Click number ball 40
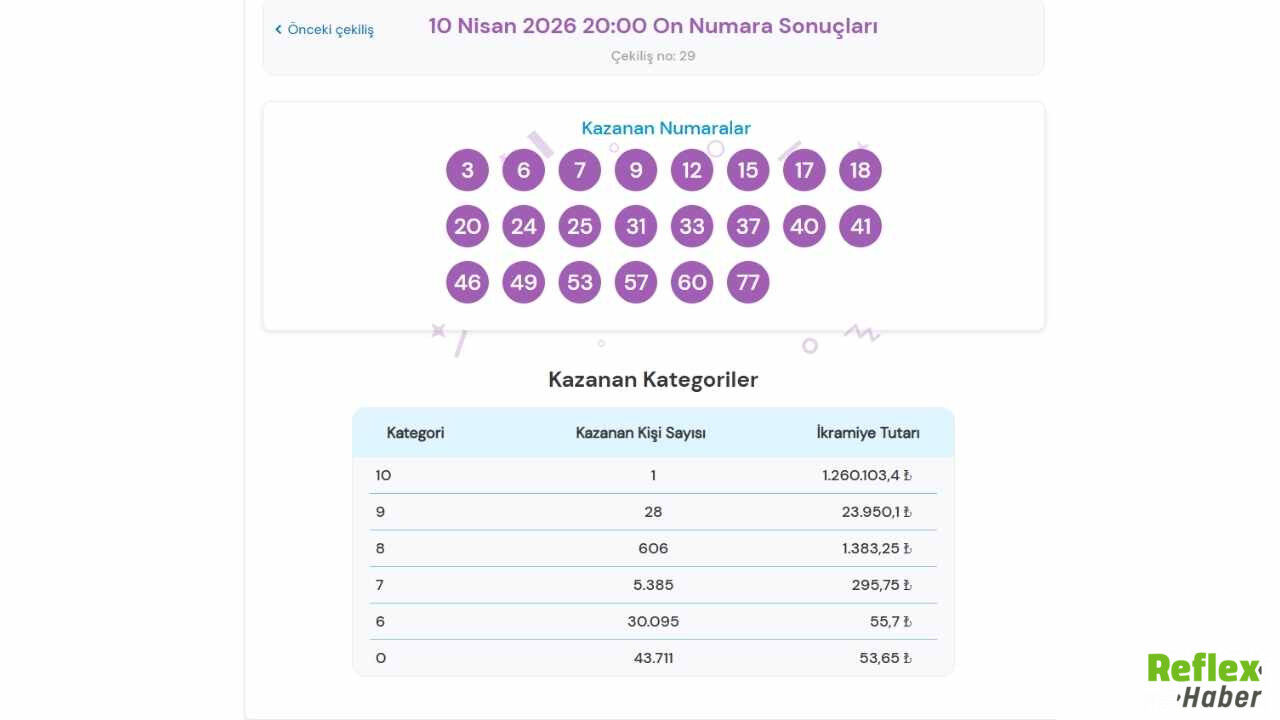 coord(803,226)
